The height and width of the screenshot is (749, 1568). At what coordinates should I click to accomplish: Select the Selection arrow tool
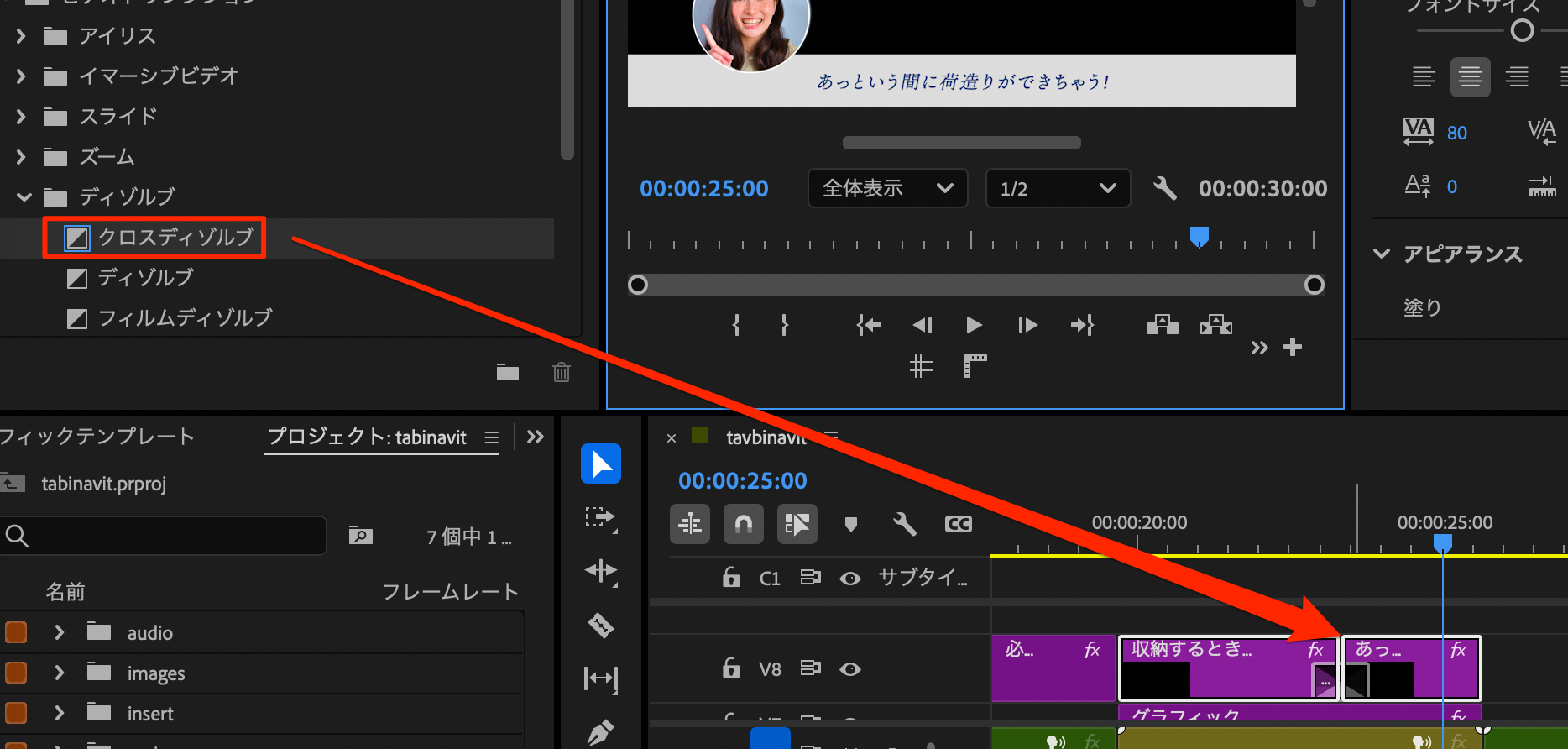click(x=600, y=464)
